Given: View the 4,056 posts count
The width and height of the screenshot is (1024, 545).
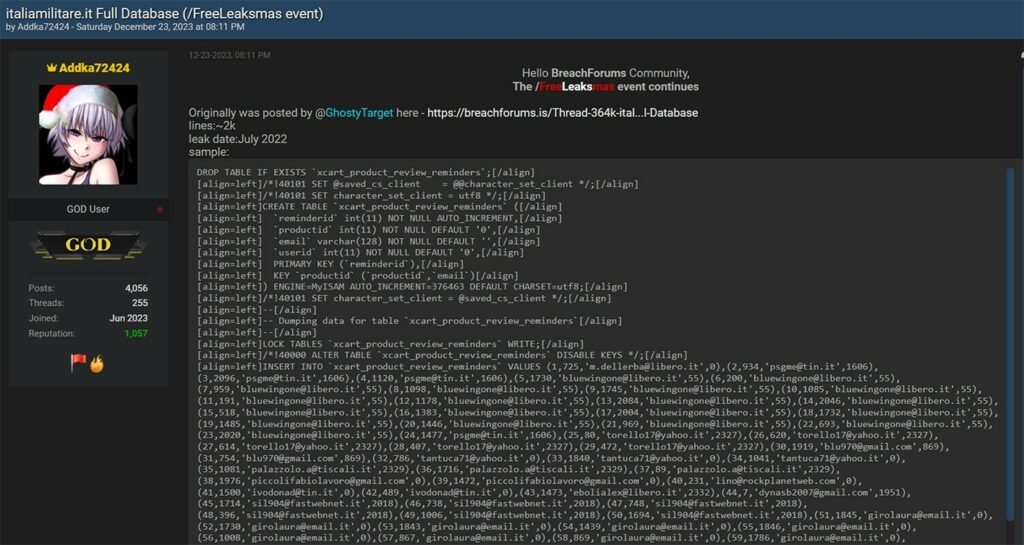Looking at the screenshot, I should 136,288.
